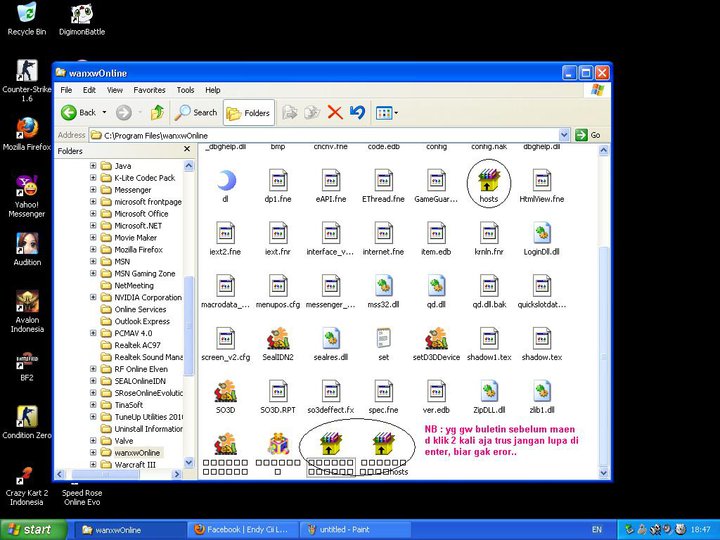Click the Undo toolbar icon
Screen dimensions: 720x540
[357, 112]
